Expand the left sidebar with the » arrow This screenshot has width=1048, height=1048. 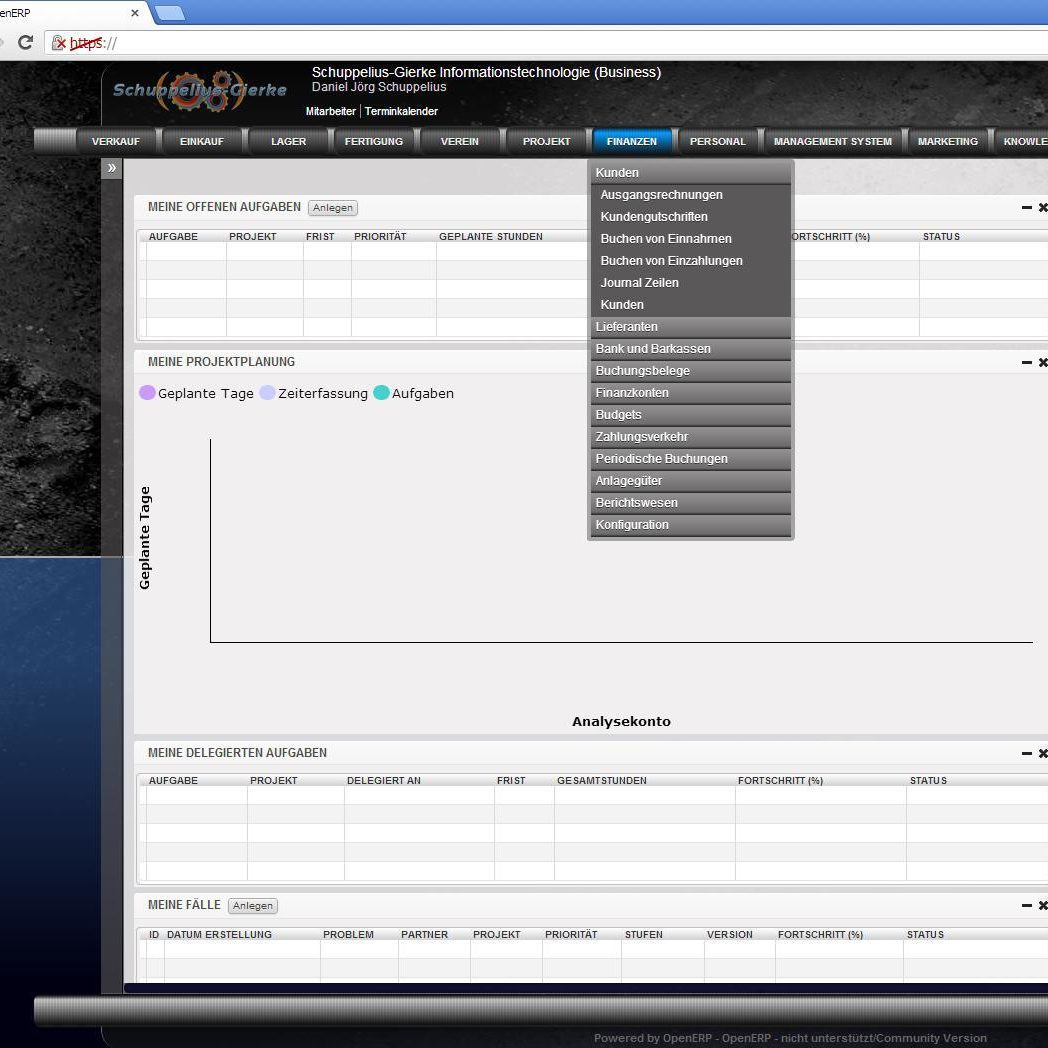point(112,169)
